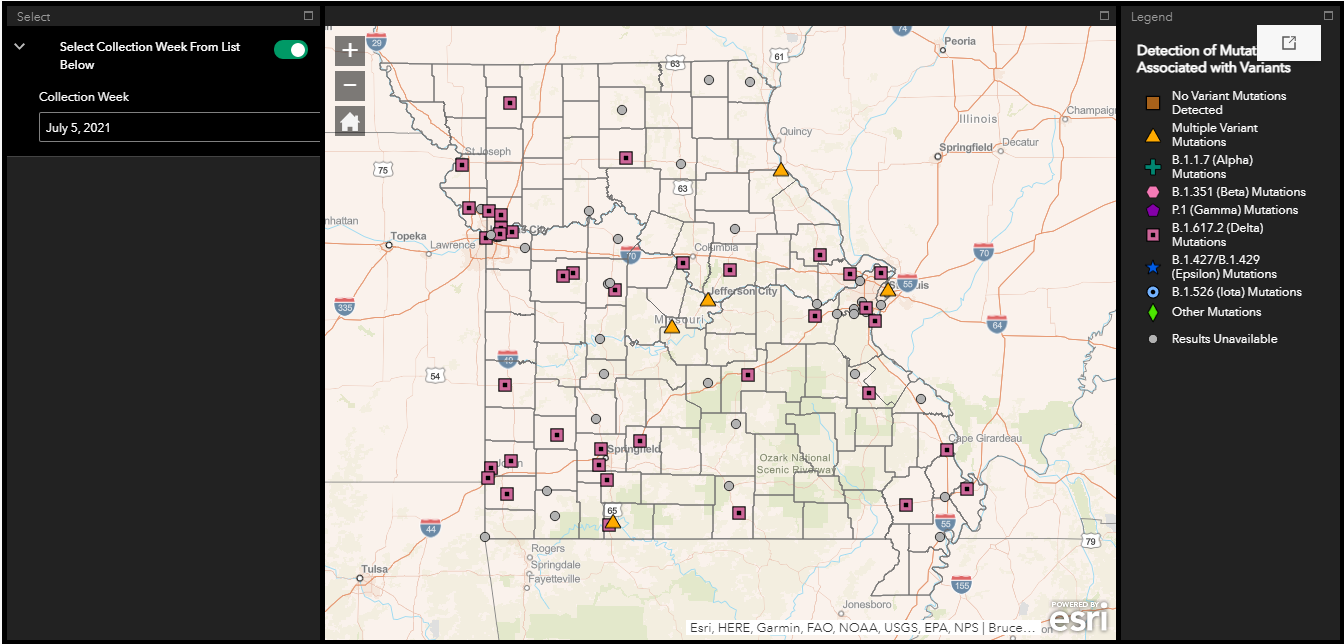This screenshot has height=644, width=1344.
Task: Click the orange triangle near Jefferson City
Action: coord(708,299)
